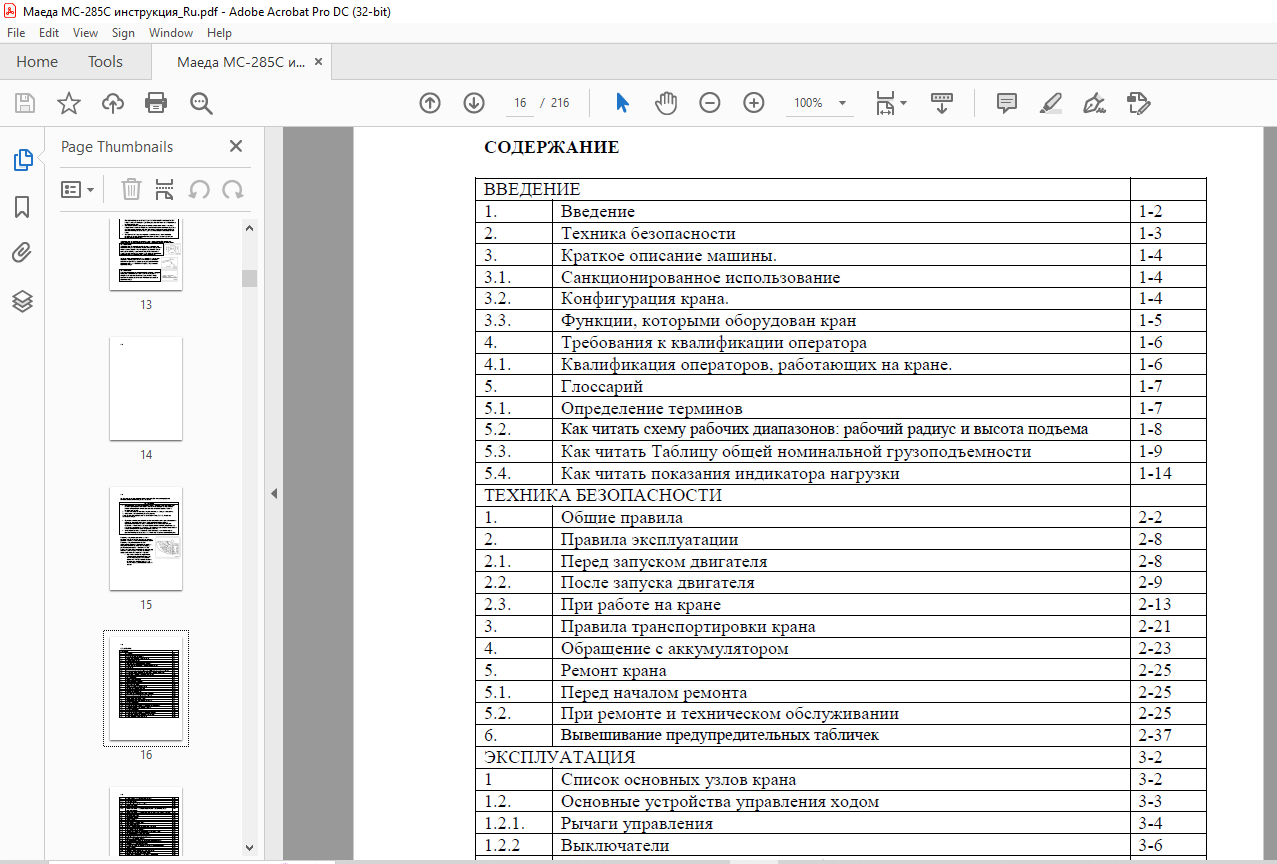The height and width of the screenshot is (864, 1277).
Task: Zoom out with minus button
Action: (710, 103)
